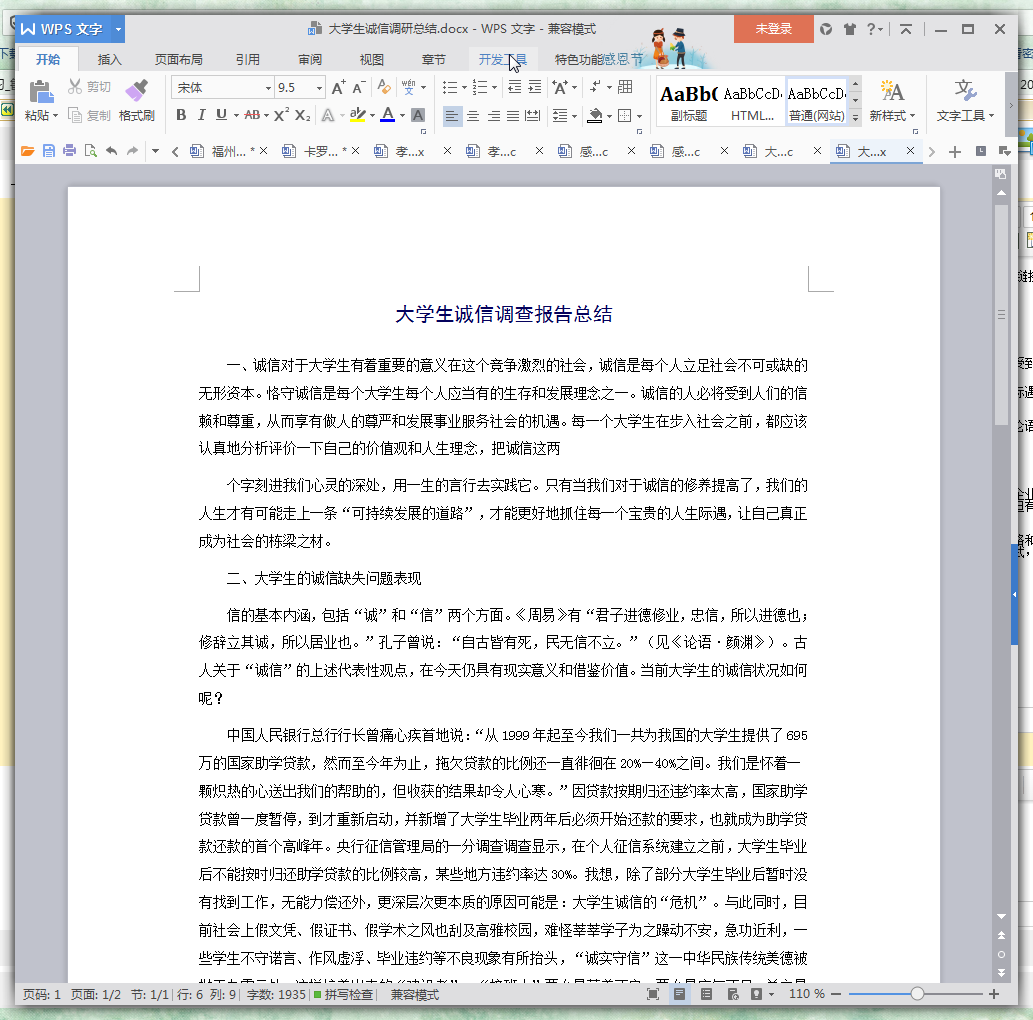Toggle character shading button
The width and height of the screenshot is (1033, 1020).
[418, 115]
